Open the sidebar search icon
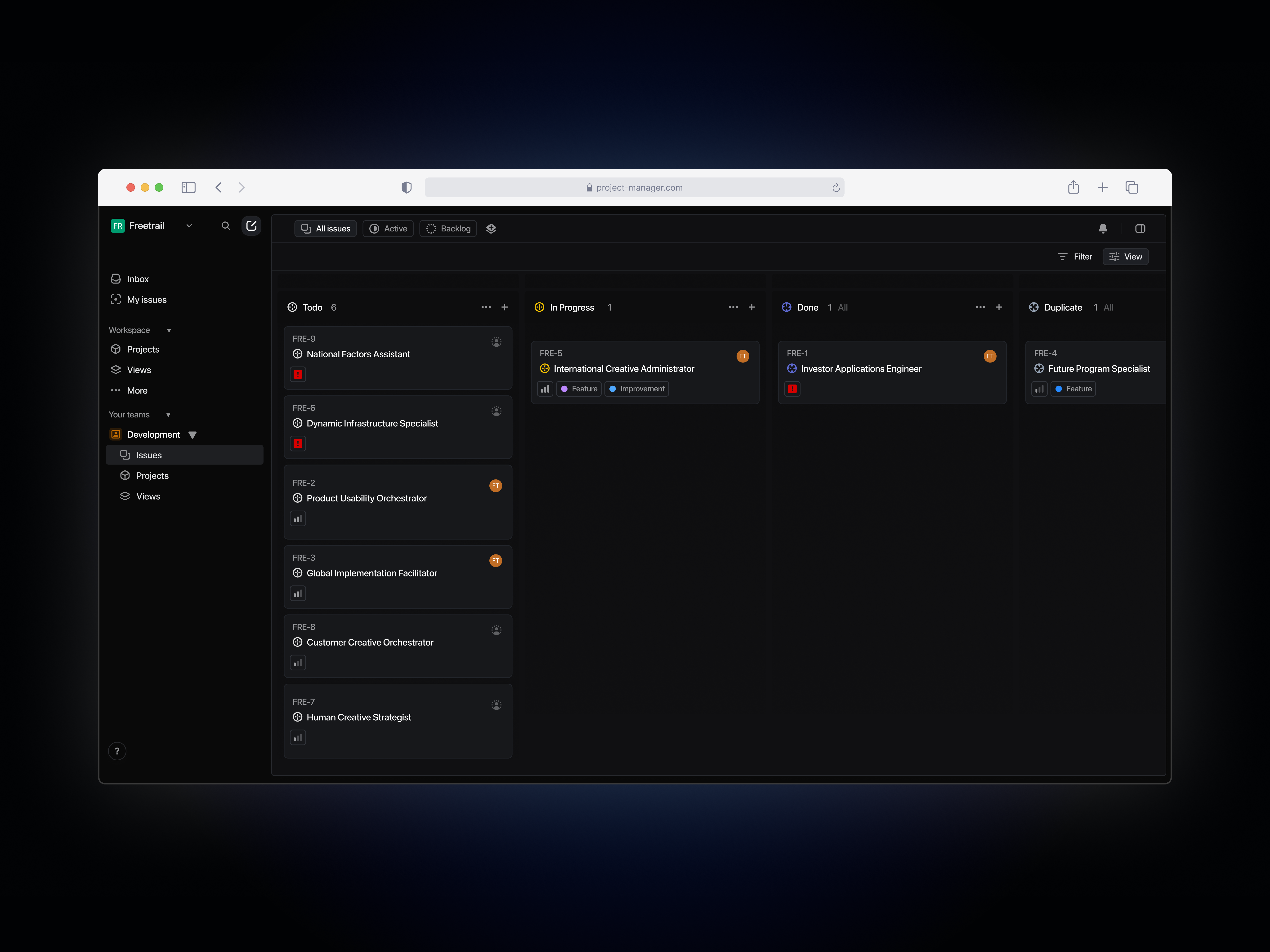Screen dimensions: 1270x952 coord(226,226)
